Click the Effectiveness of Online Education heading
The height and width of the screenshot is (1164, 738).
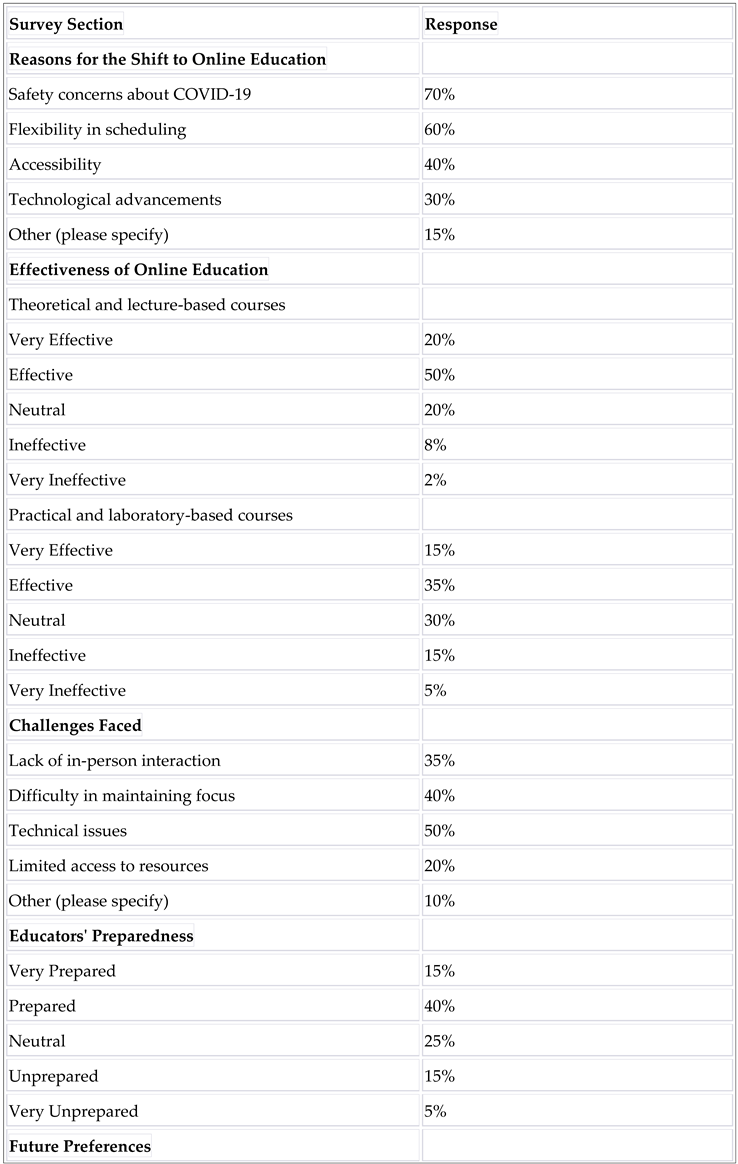(139, 270)
